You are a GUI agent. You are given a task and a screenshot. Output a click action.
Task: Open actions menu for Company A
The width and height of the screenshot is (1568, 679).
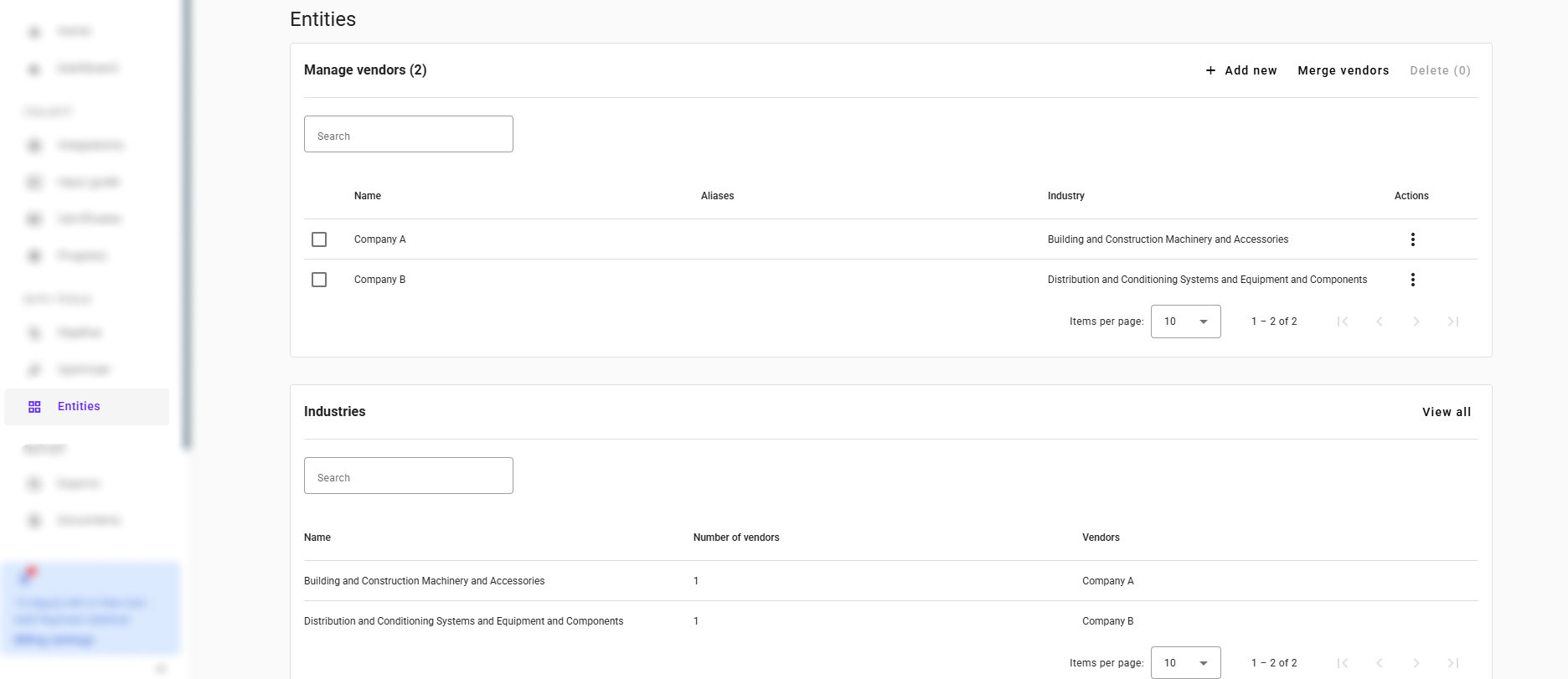[x=1412, y=239]
